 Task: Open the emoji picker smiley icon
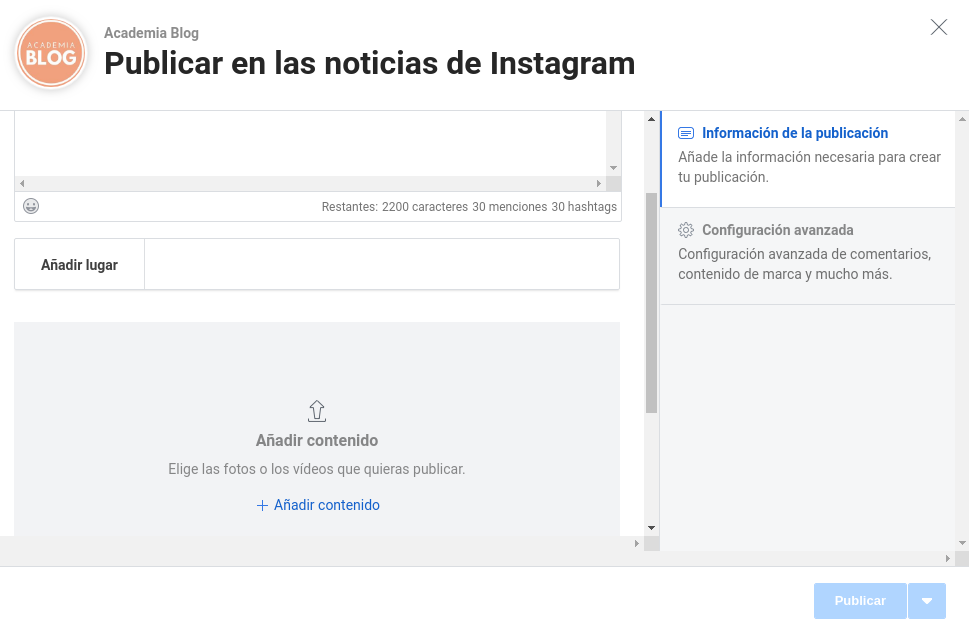point(31,206)
